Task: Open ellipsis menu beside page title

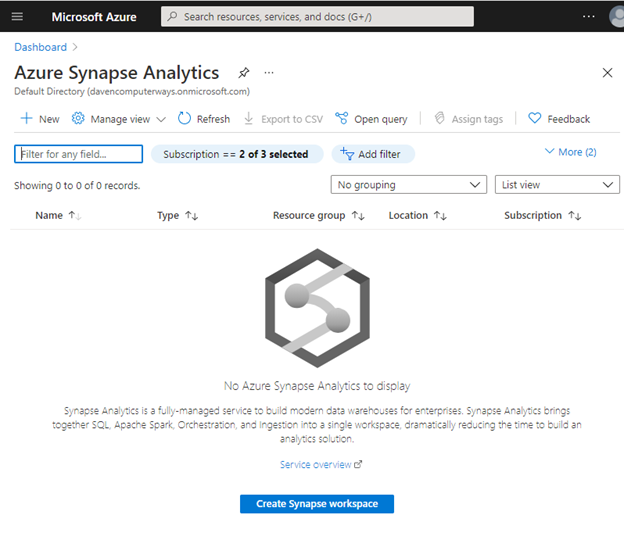Action: pyautogui.click(x=269, y=73)
